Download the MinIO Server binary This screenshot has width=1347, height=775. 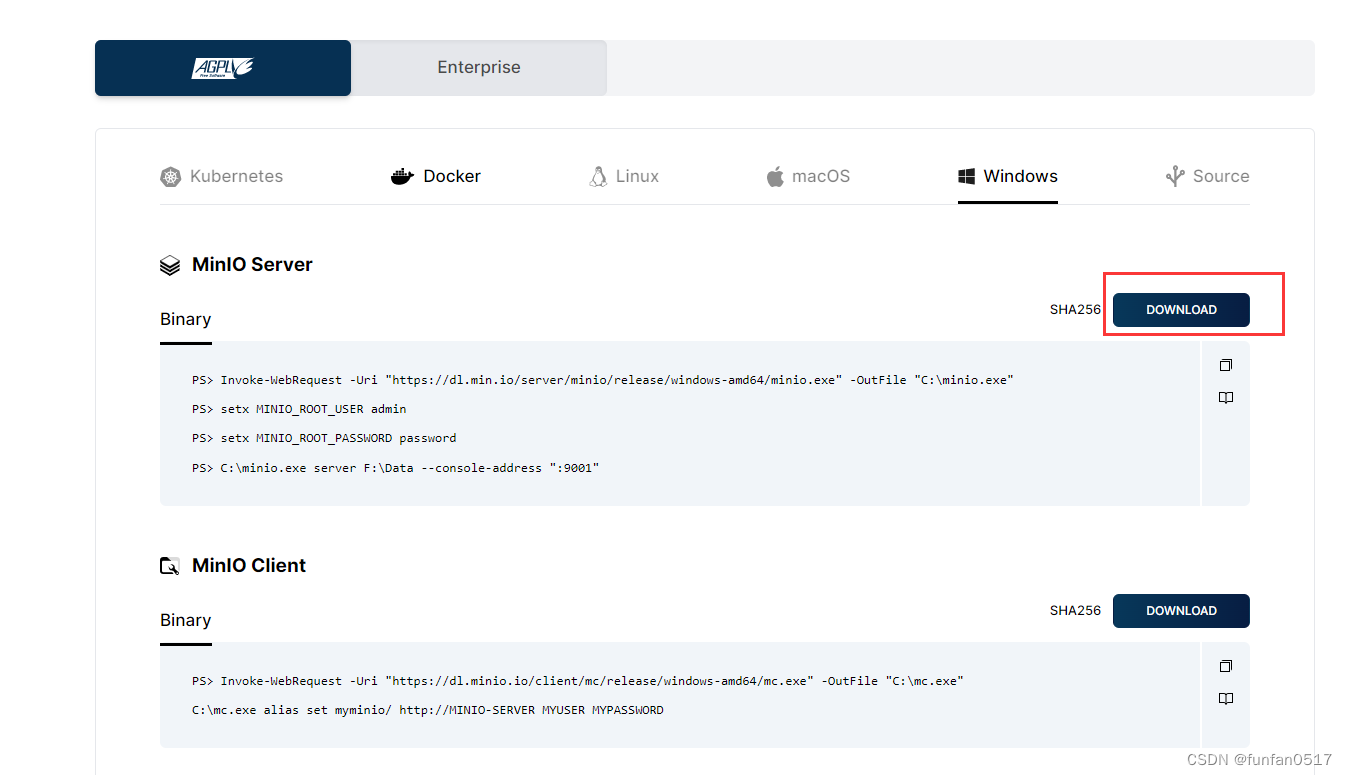coord(1181,310)
